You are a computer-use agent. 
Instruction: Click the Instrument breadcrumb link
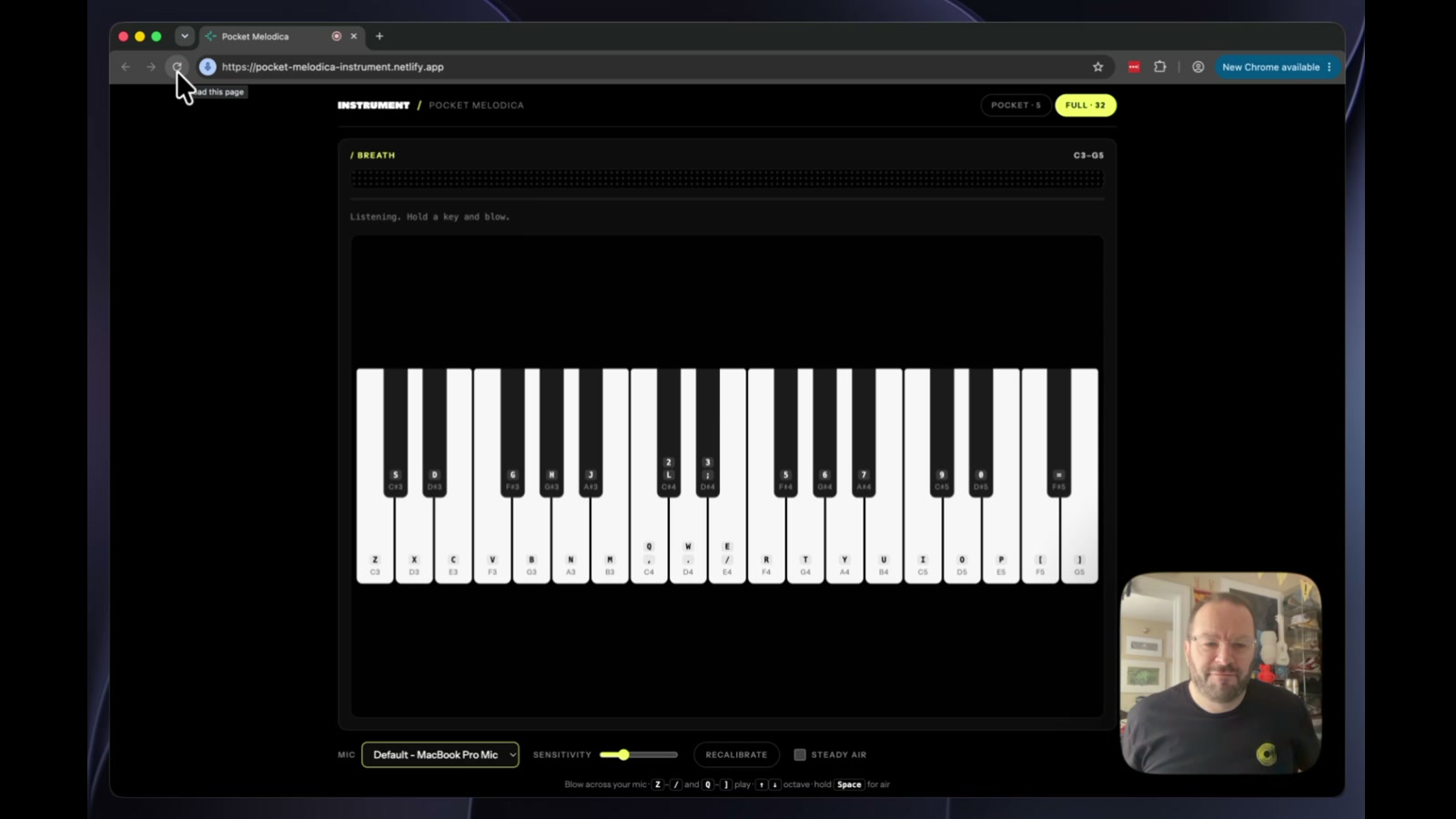[x=373, y=106]
